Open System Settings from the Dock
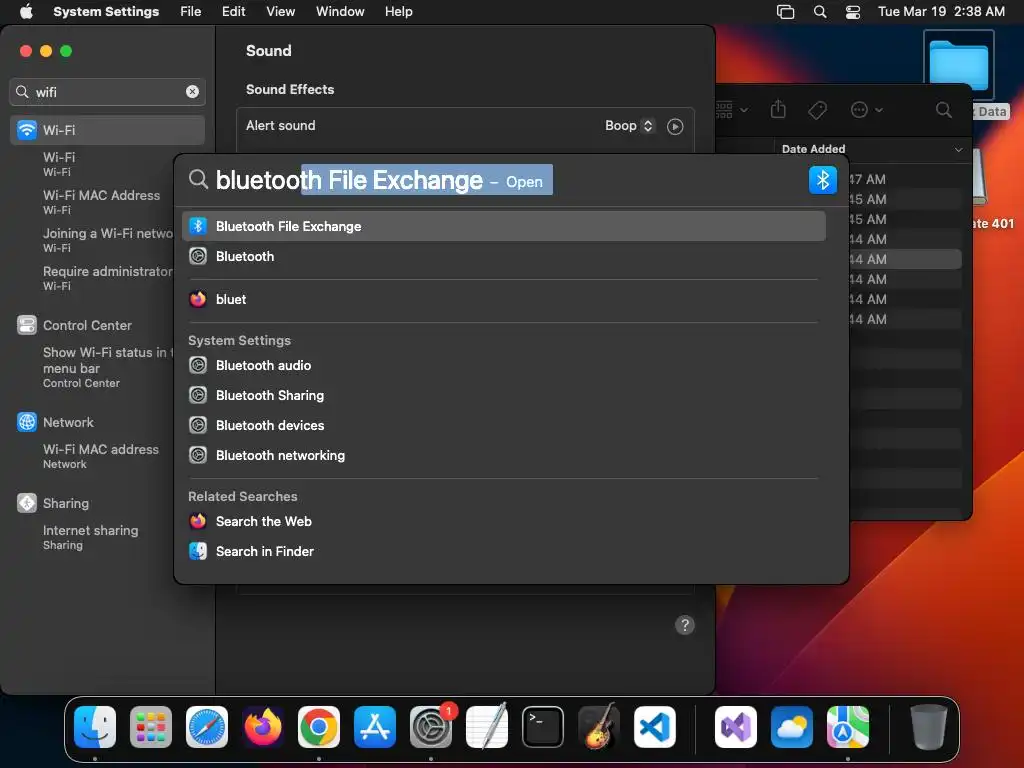 (x=431, y=727)
